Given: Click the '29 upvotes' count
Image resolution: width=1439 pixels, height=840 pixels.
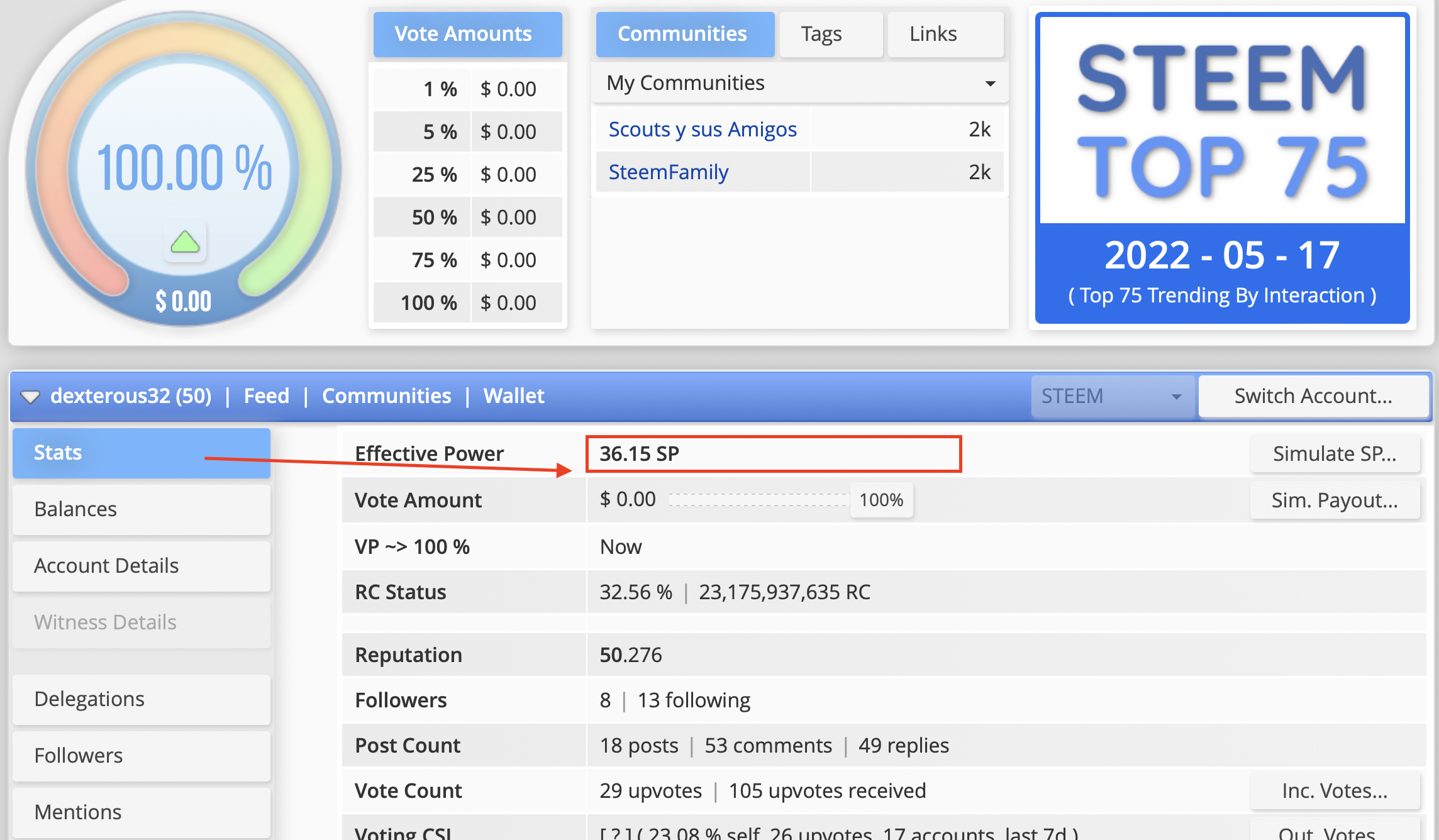Looking at the screenshot, I should [651, 790].
